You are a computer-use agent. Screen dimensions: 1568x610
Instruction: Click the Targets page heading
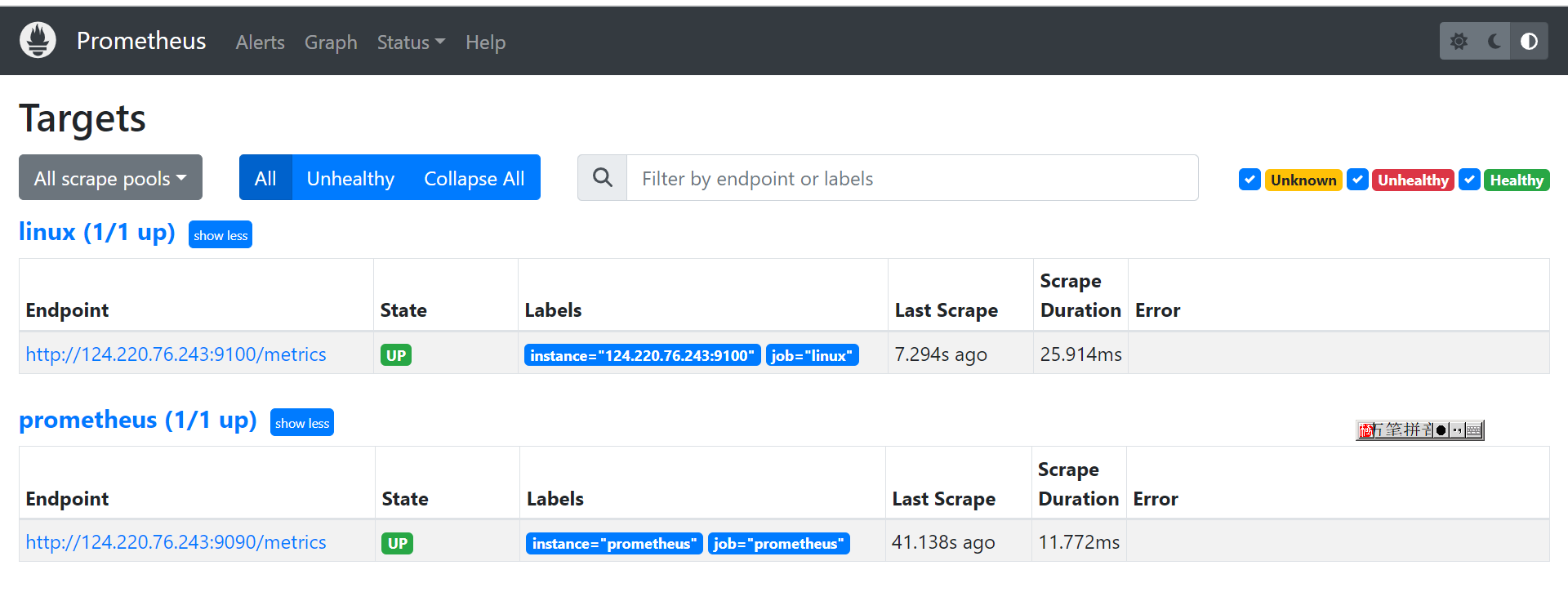click(x=82, y=119)
